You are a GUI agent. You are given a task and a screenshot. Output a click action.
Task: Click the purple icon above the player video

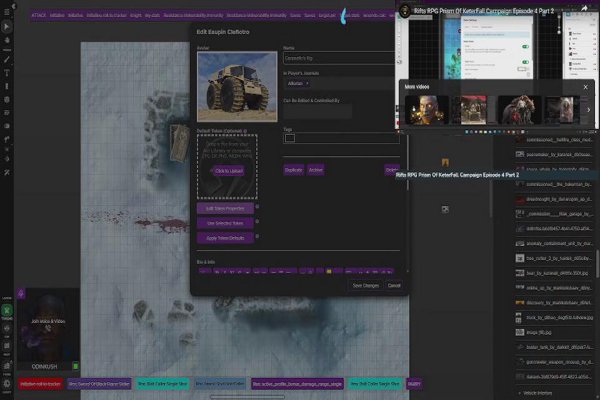[21, 294]
